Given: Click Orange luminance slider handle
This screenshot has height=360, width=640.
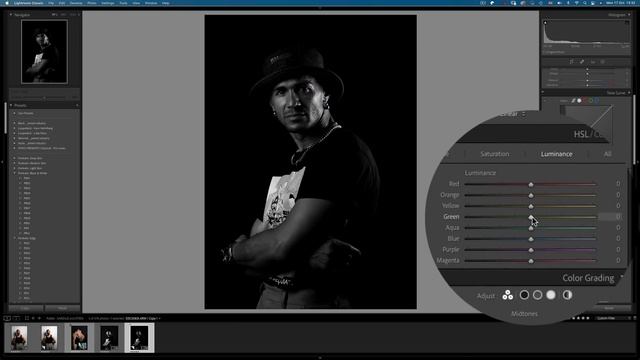Looking at the screenshot, I should [531, 195].
